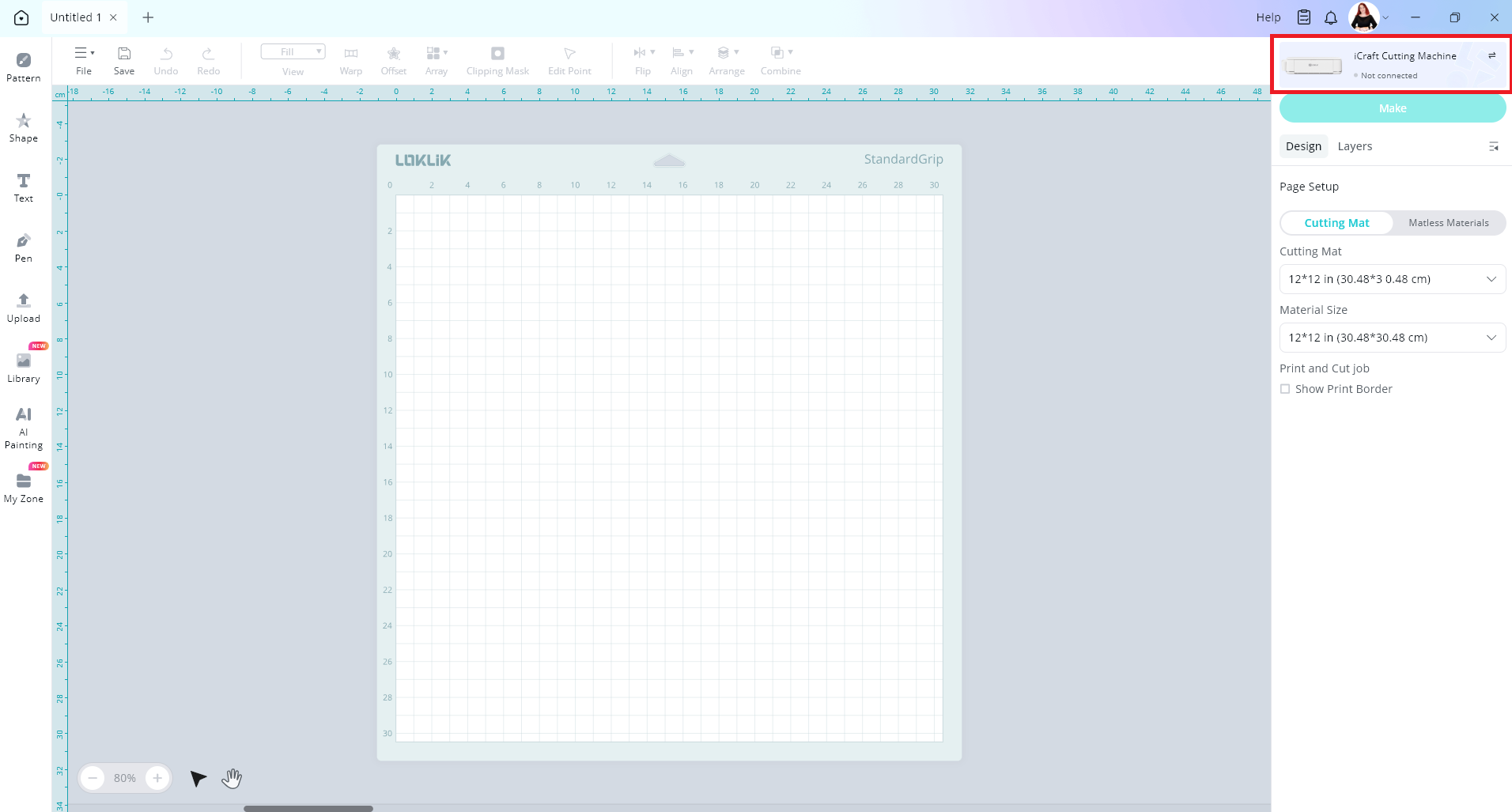Choose the Pen drawing tool
Viewport: 1512px width, 812px height.
click(x=24, y=247)
